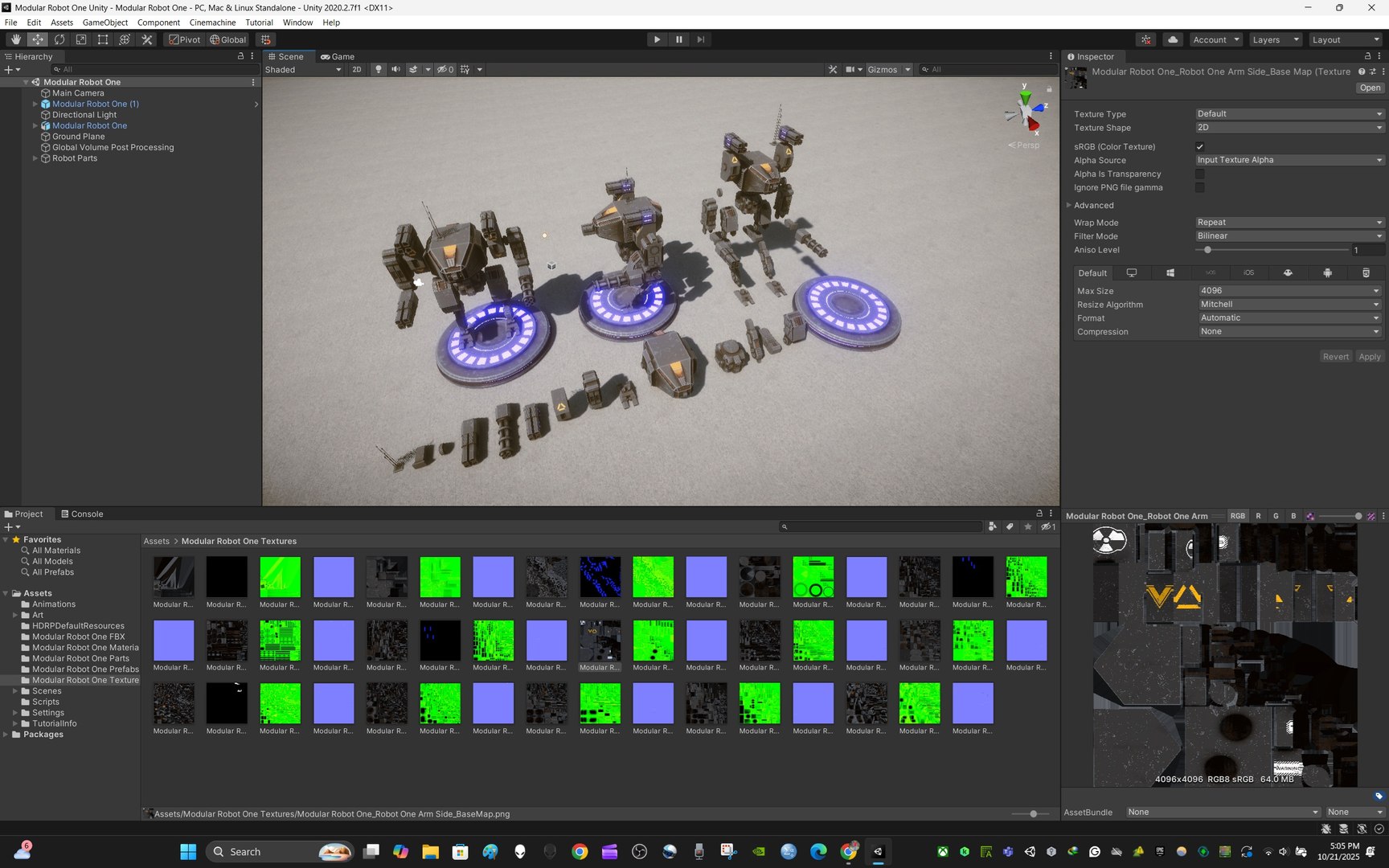Image resolution: width=1389 pixels, height=868 pixels.
Task: Toggle scene audio
Action: click(395, 70)
